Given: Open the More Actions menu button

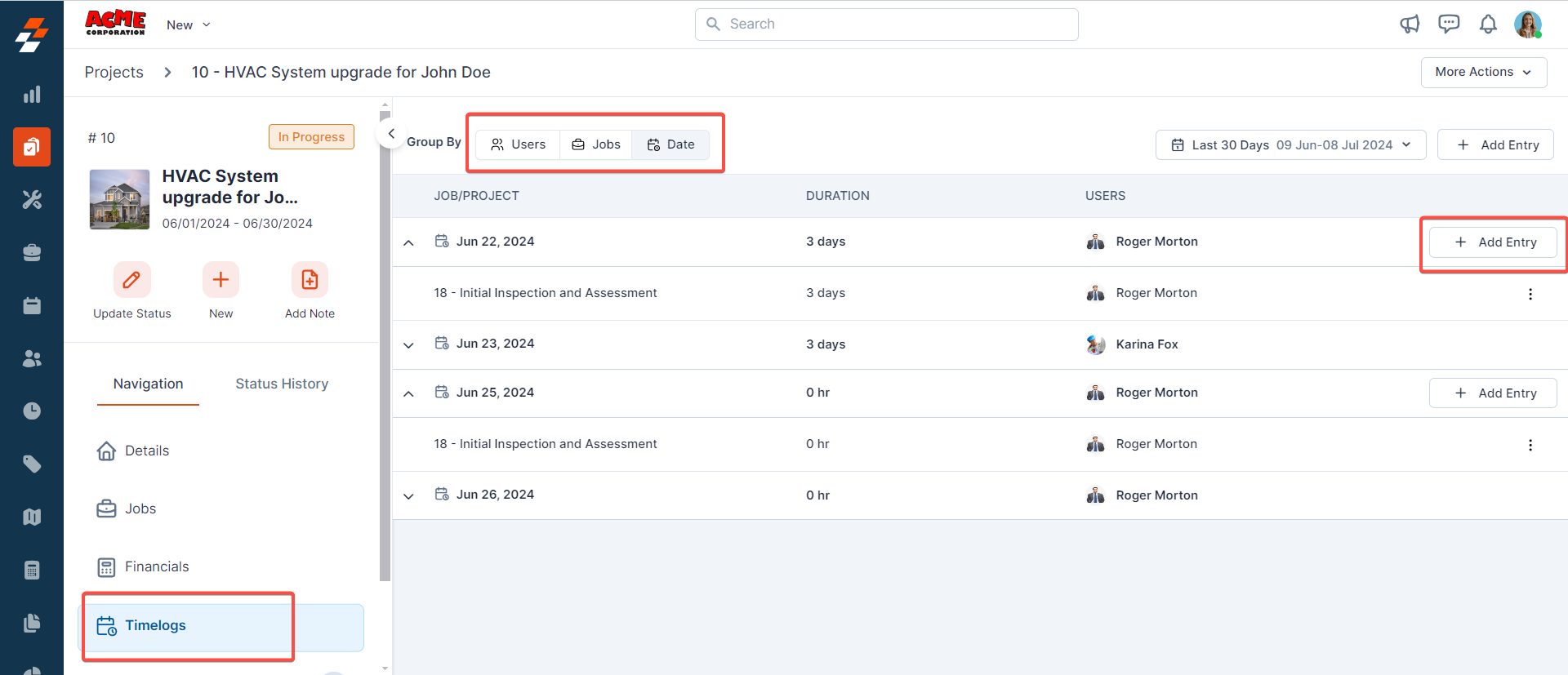Looking at the screenshot, I should click(x=1483, y=72).
